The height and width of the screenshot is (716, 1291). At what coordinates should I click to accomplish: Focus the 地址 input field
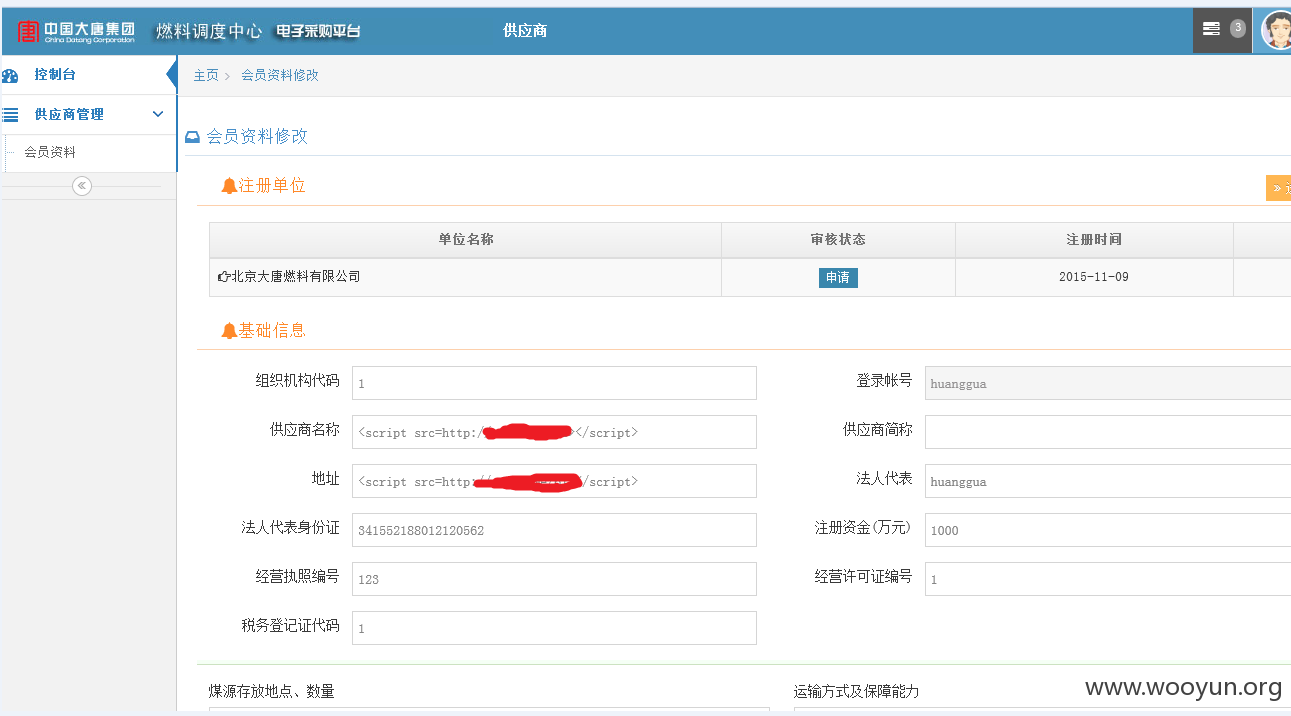click(554, 481)
